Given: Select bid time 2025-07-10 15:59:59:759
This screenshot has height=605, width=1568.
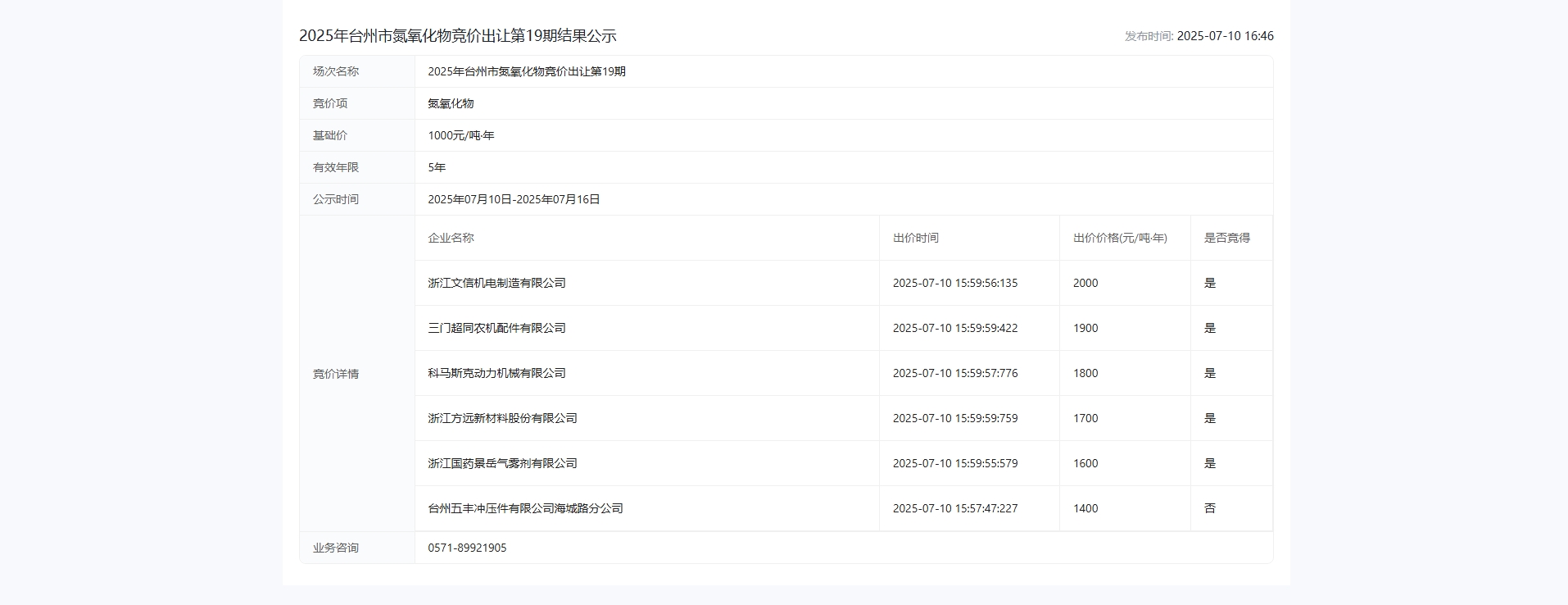Looking at the screenshot, I should tap(955, 418).
